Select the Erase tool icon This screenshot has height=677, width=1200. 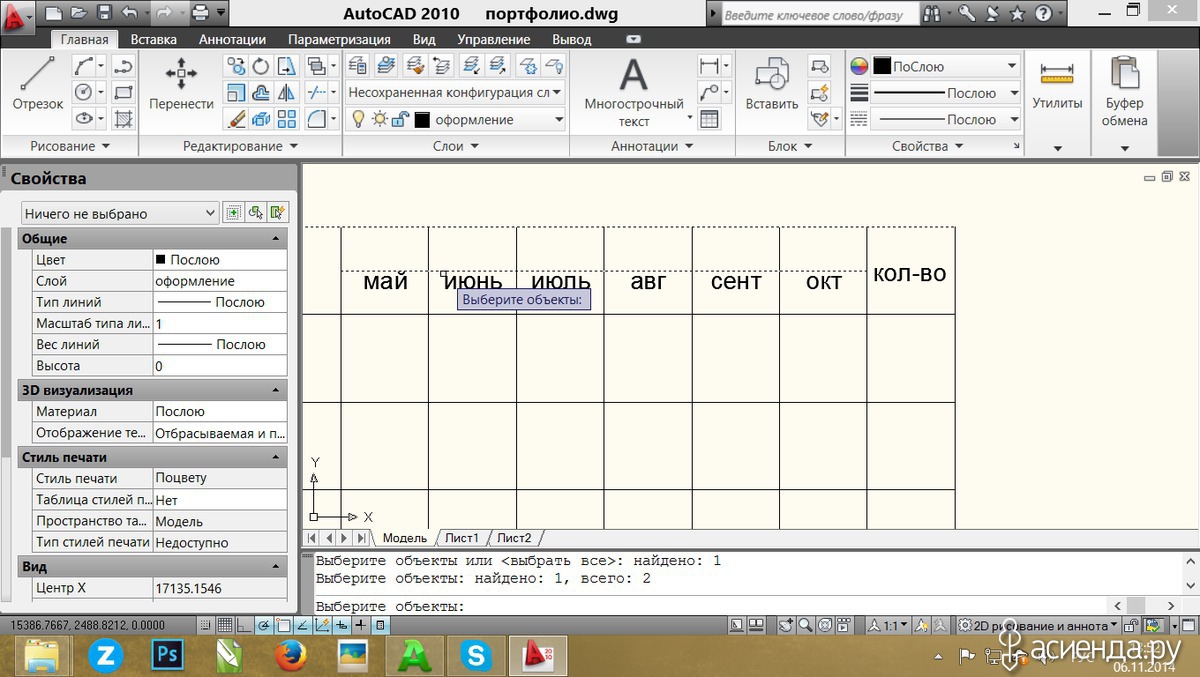click(x=236, y=119)
